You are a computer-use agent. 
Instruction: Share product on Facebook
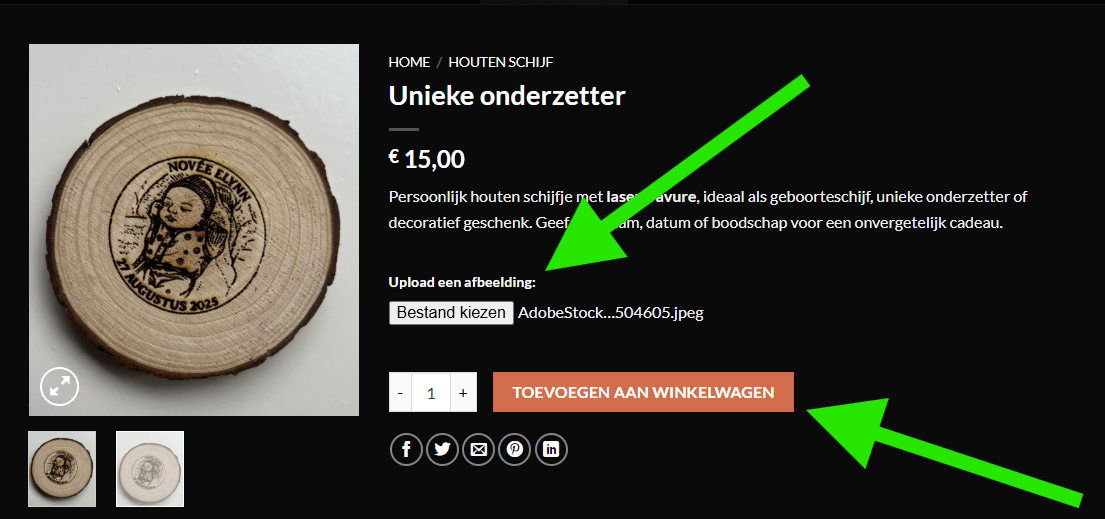pos(407,449)
